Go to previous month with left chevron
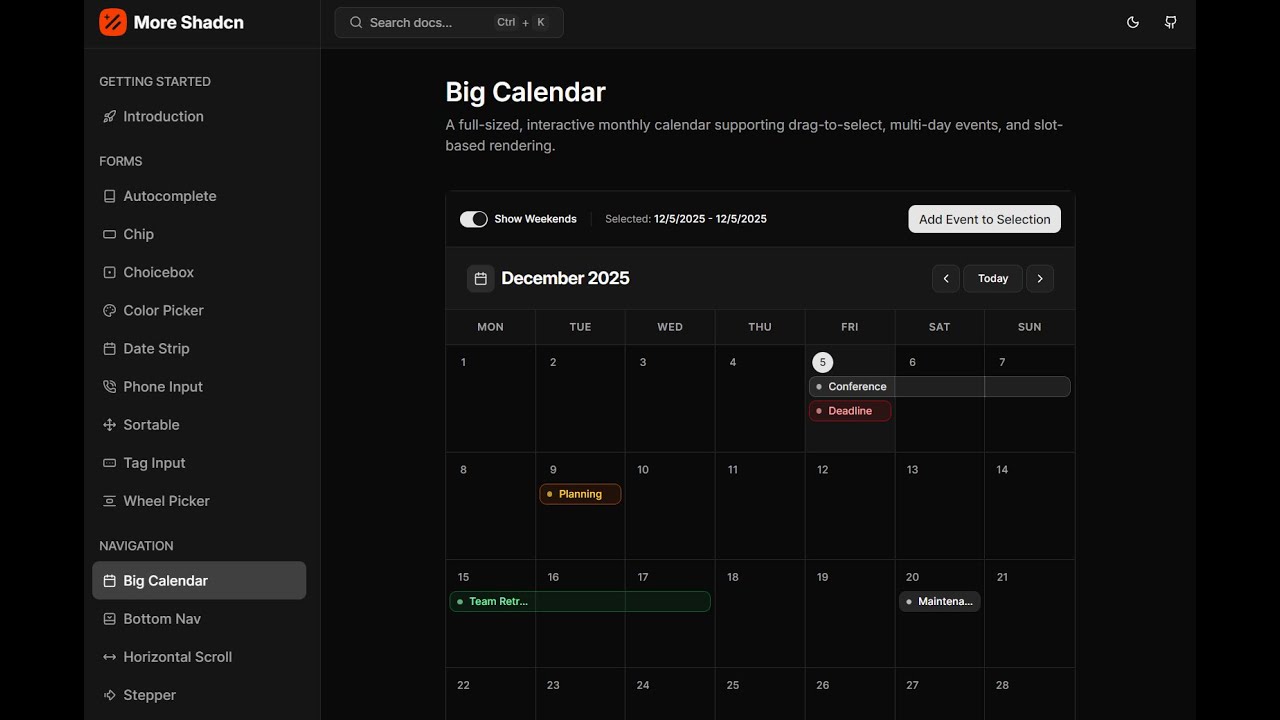 [946, 279]
